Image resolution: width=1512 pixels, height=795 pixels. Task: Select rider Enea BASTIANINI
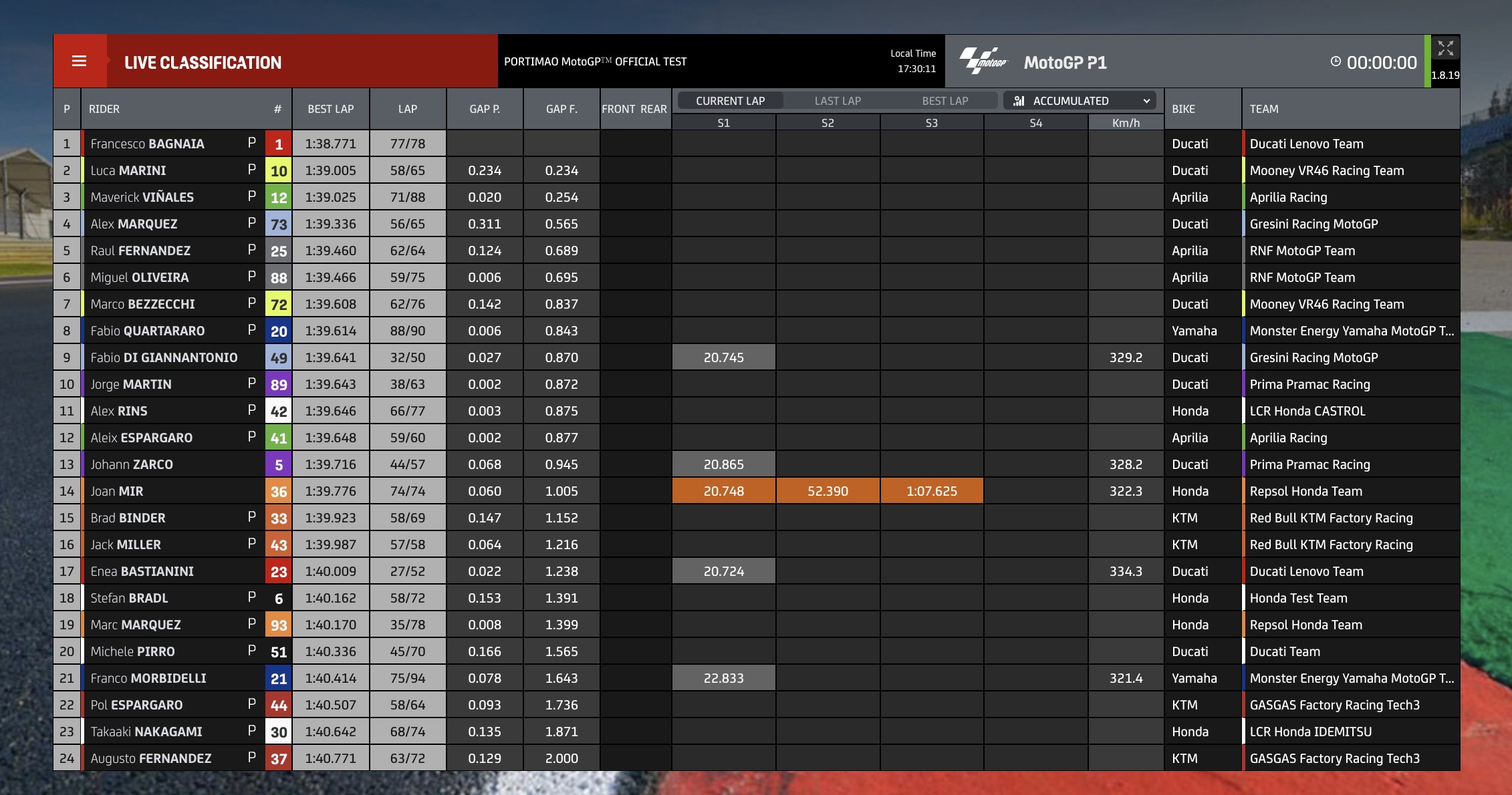(x=142, y=571)
